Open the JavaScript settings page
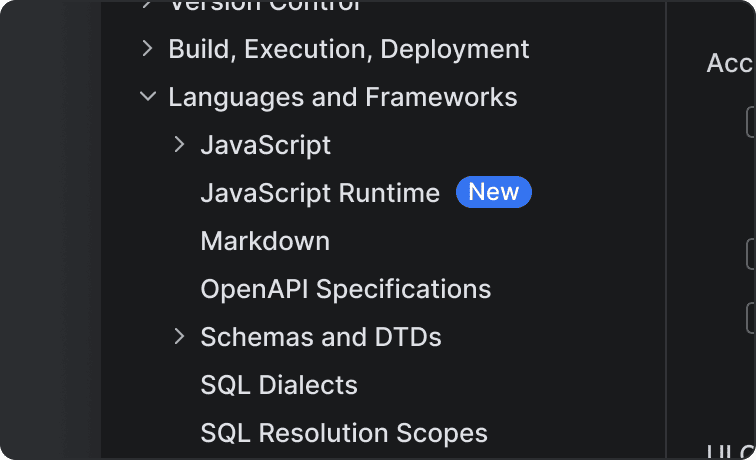This screenshot has height=460, width=756. [265, 145]
